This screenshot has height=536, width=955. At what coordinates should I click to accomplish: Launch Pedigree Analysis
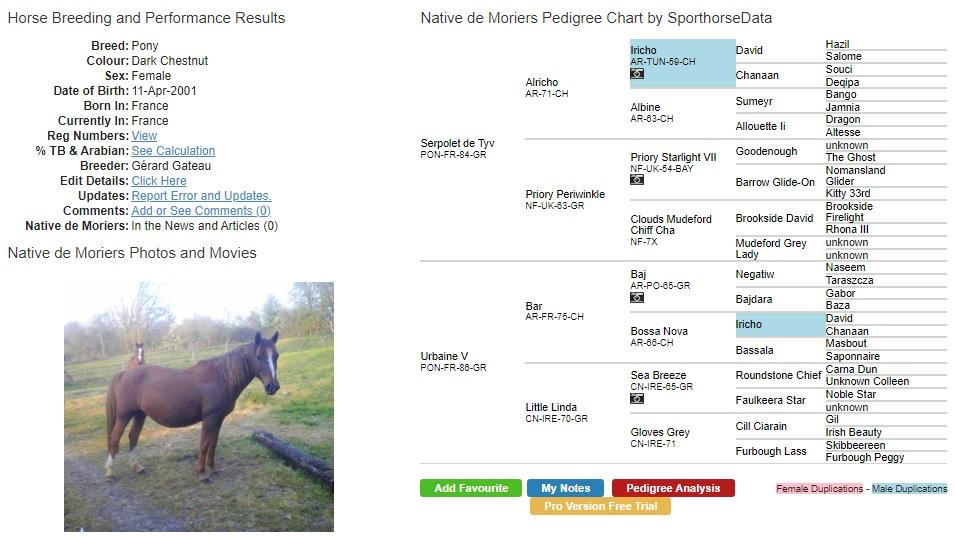(x=673, y=488)
